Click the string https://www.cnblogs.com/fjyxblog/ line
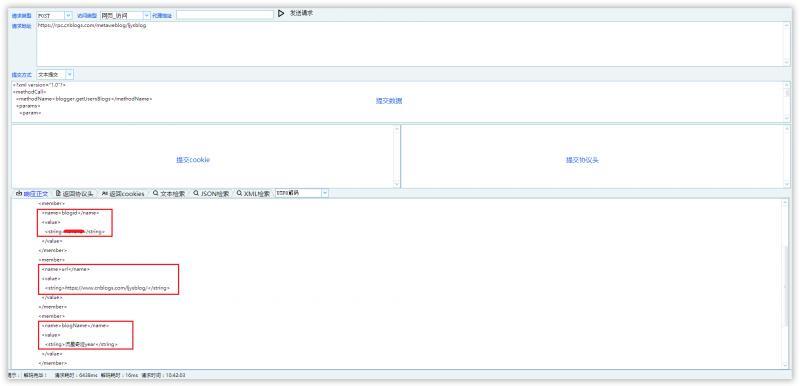Viewport: 800px width, 386px height. (x=107, y=288)
